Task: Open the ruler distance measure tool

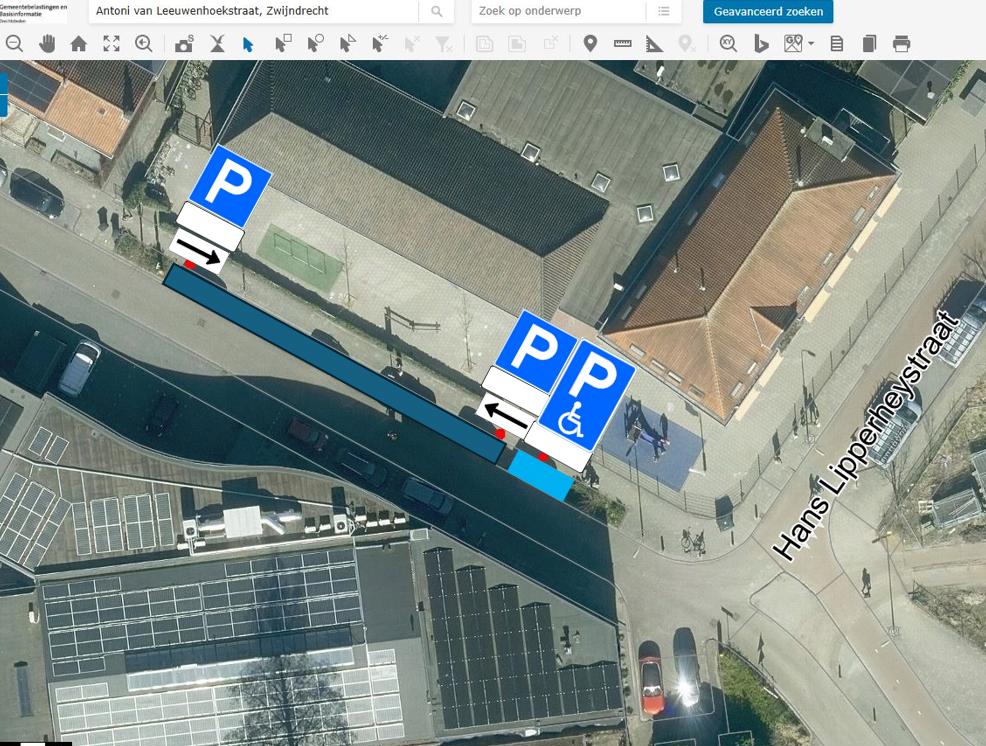Action: [x=622, y=44]
